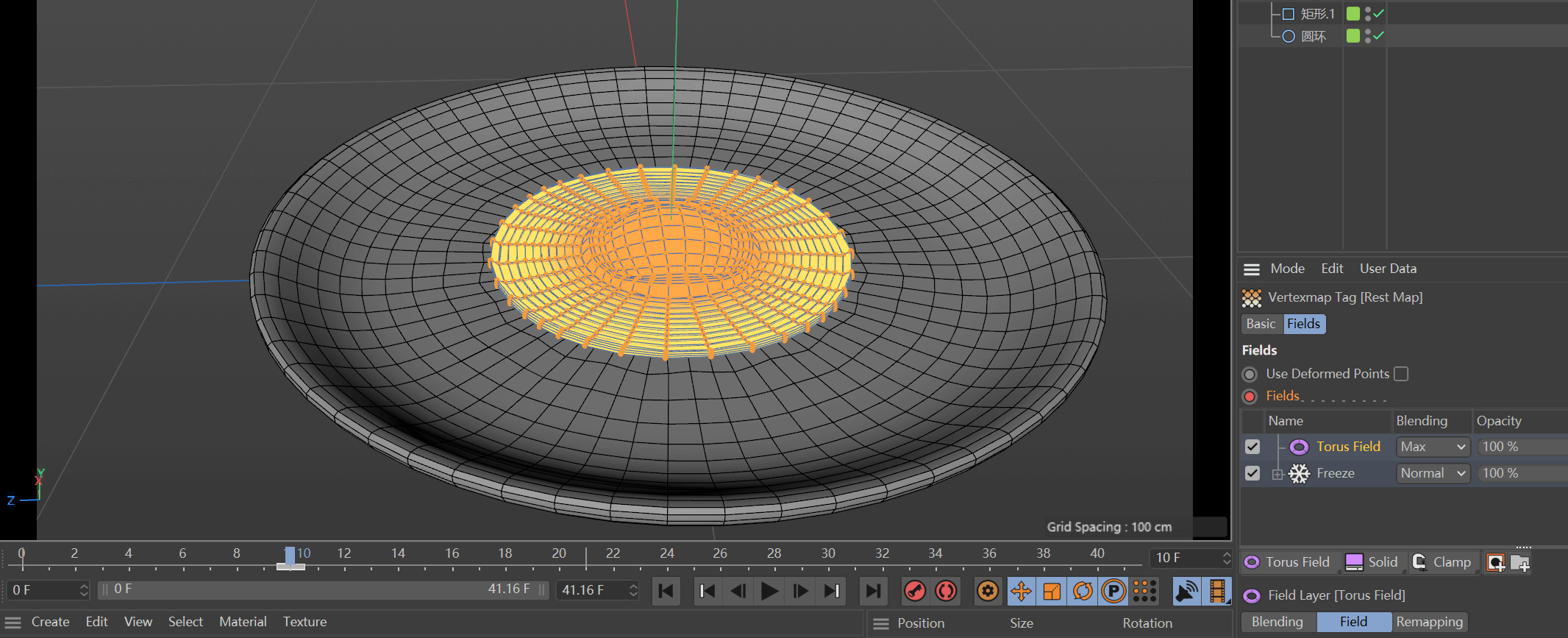Play the animation forwards
This screenshot has width=1568, height=638.
click(769, 591)
